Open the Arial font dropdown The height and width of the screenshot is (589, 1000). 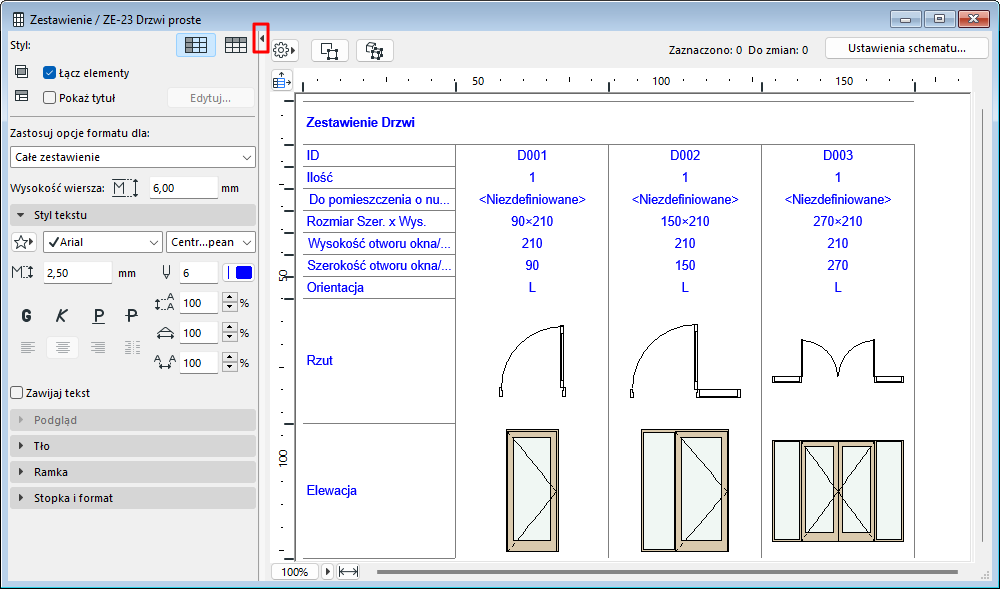tap(102, 242)
